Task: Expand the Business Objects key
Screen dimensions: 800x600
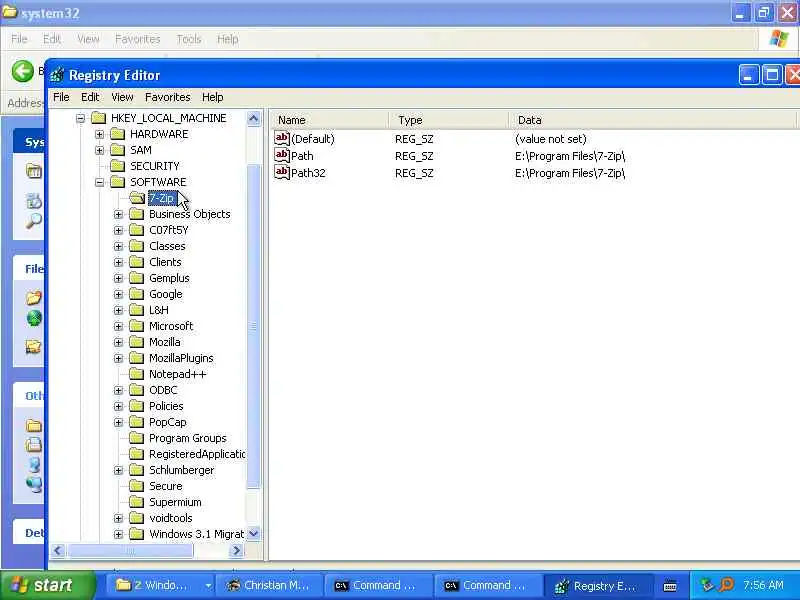Action: tap(118, 214)
